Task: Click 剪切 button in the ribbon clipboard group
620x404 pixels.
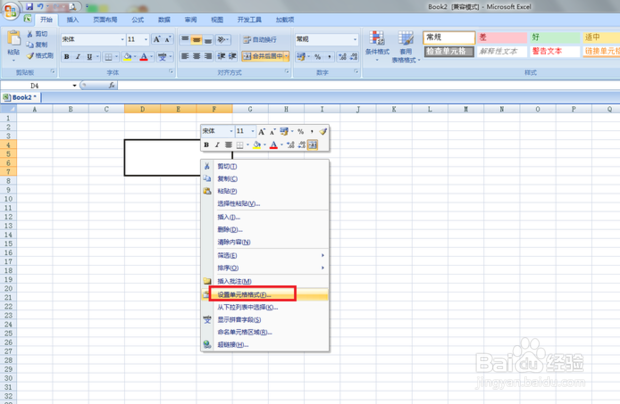Action: (38, 34)
